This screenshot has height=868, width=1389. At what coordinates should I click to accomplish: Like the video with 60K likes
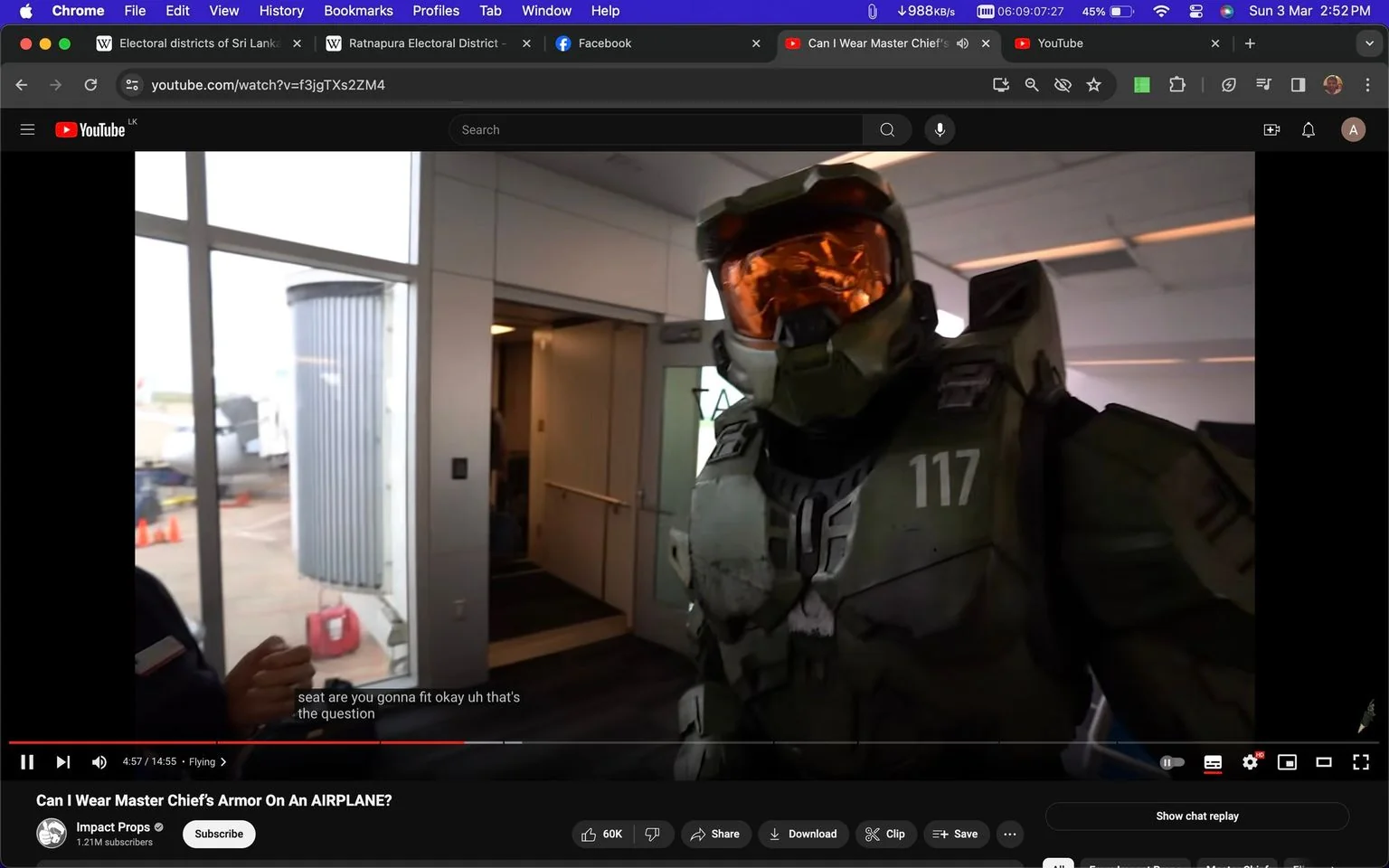point(602,834)
